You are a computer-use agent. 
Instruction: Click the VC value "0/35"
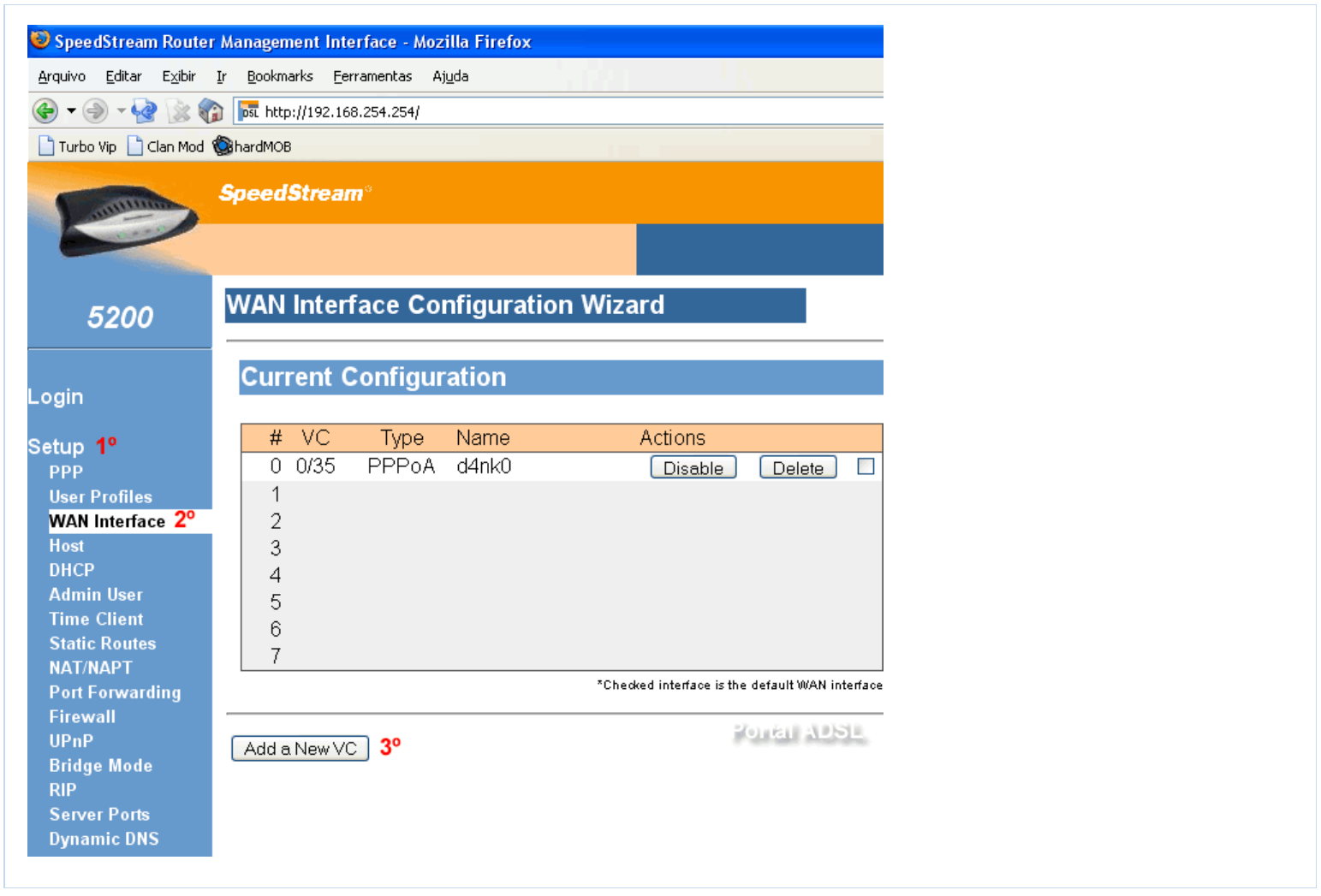315,466
